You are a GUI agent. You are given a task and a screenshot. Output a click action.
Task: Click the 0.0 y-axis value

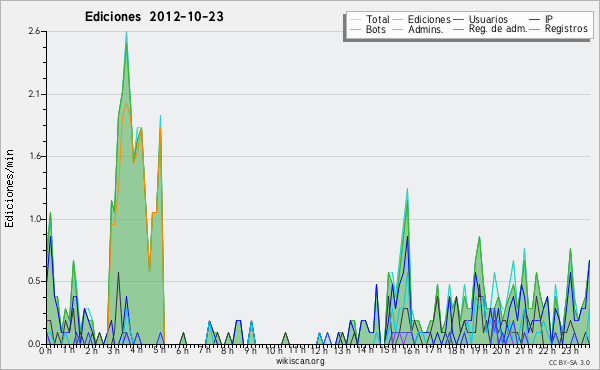(34, 344)
